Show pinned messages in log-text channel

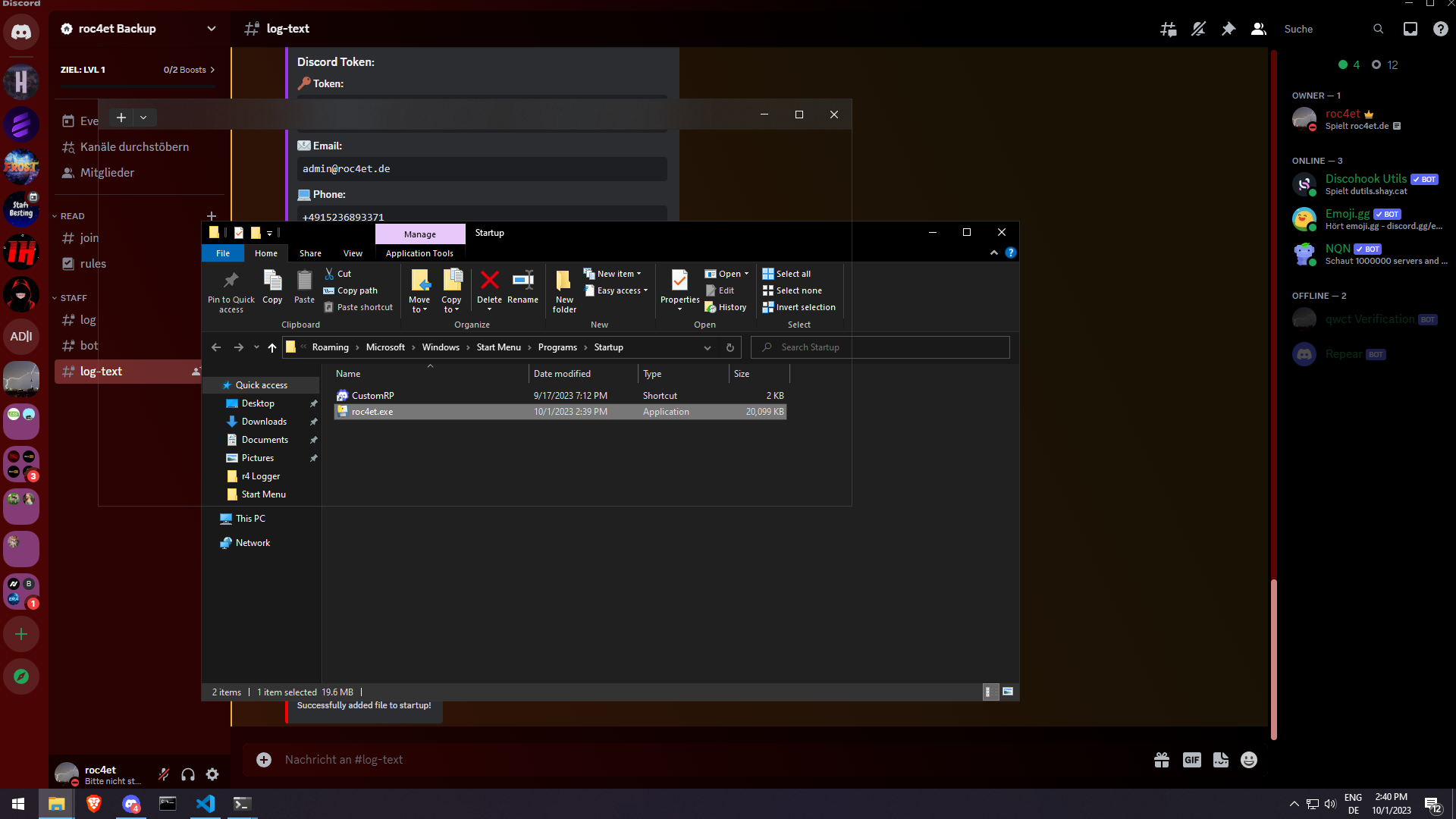tap(1228, 29)
